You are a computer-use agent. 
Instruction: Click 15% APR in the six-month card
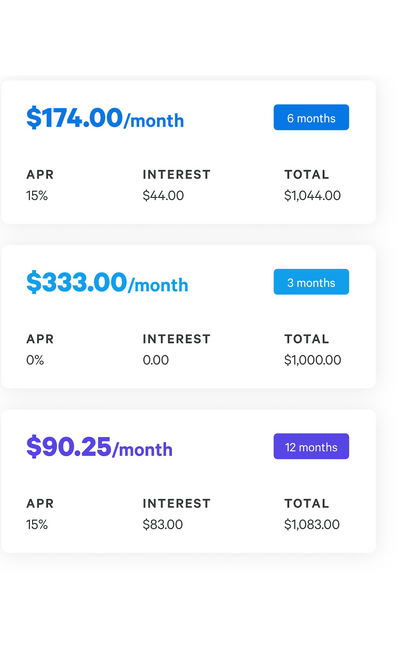click(x=37, y=196)
